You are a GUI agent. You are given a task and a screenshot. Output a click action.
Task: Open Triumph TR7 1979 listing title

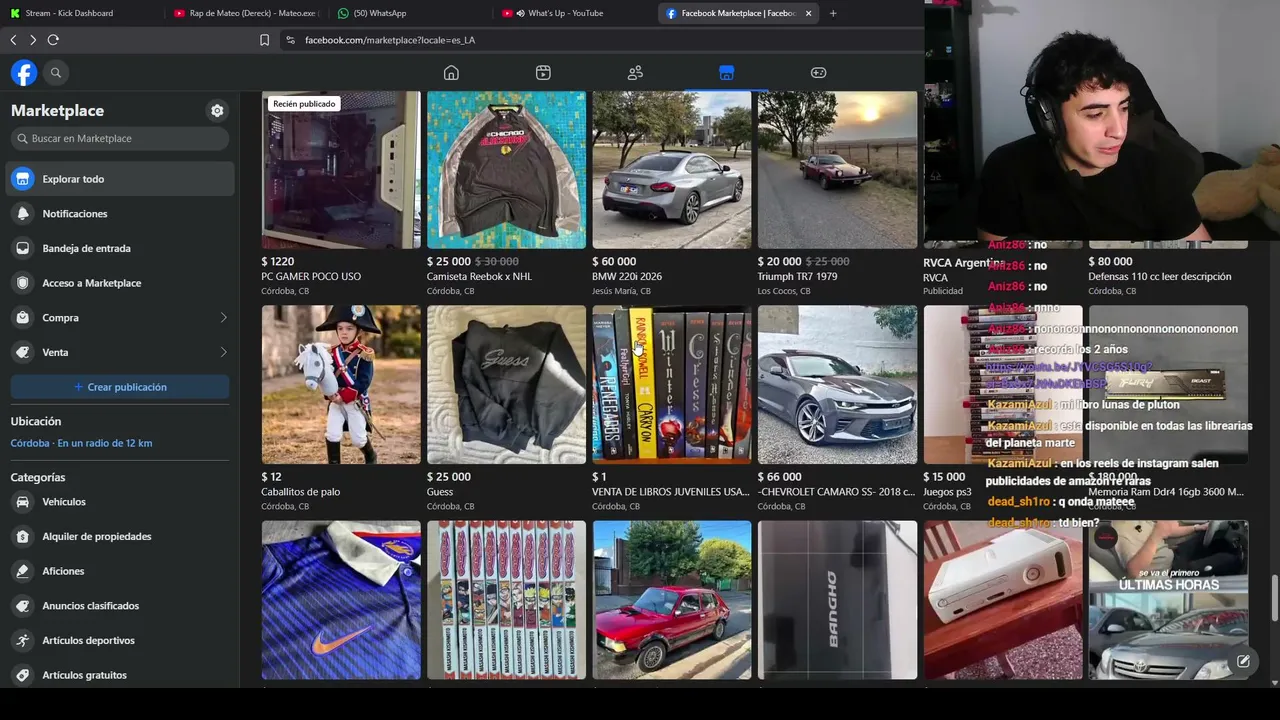point(797,277)
